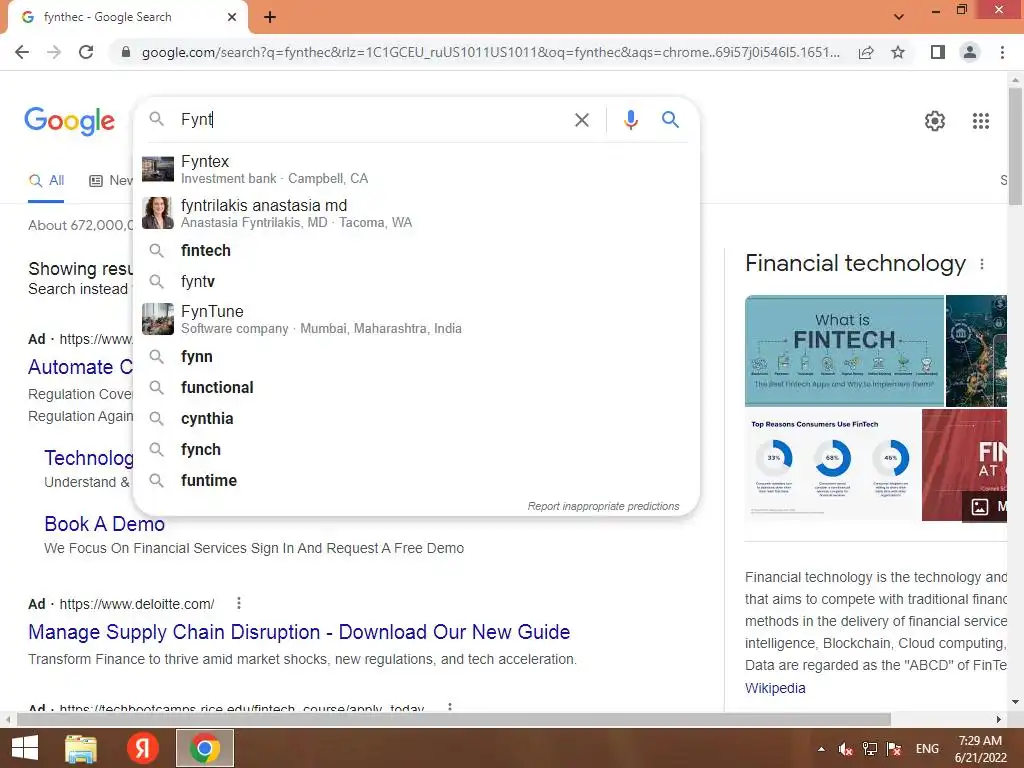1024x768 pixels.
Task: Bookmark this page with the star icon
Action: (x=898, y=52)
